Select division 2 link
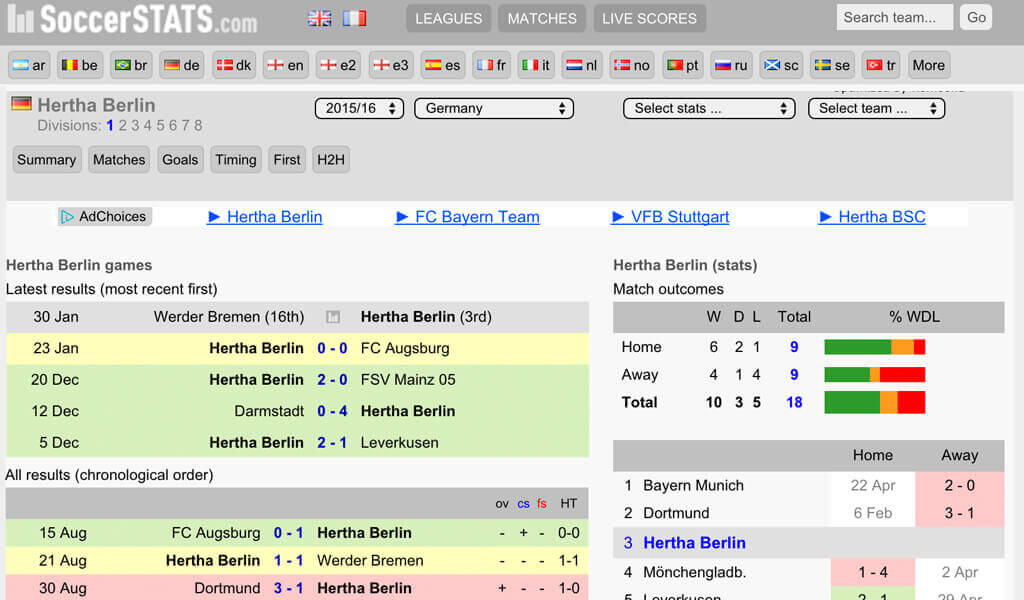The image size is (1024, 600). tap(122, 125)
